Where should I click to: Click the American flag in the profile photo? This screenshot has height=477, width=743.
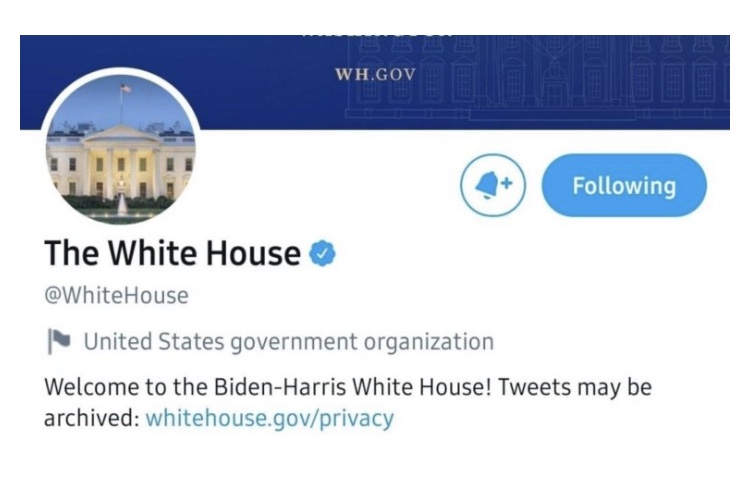coord(124,90)
